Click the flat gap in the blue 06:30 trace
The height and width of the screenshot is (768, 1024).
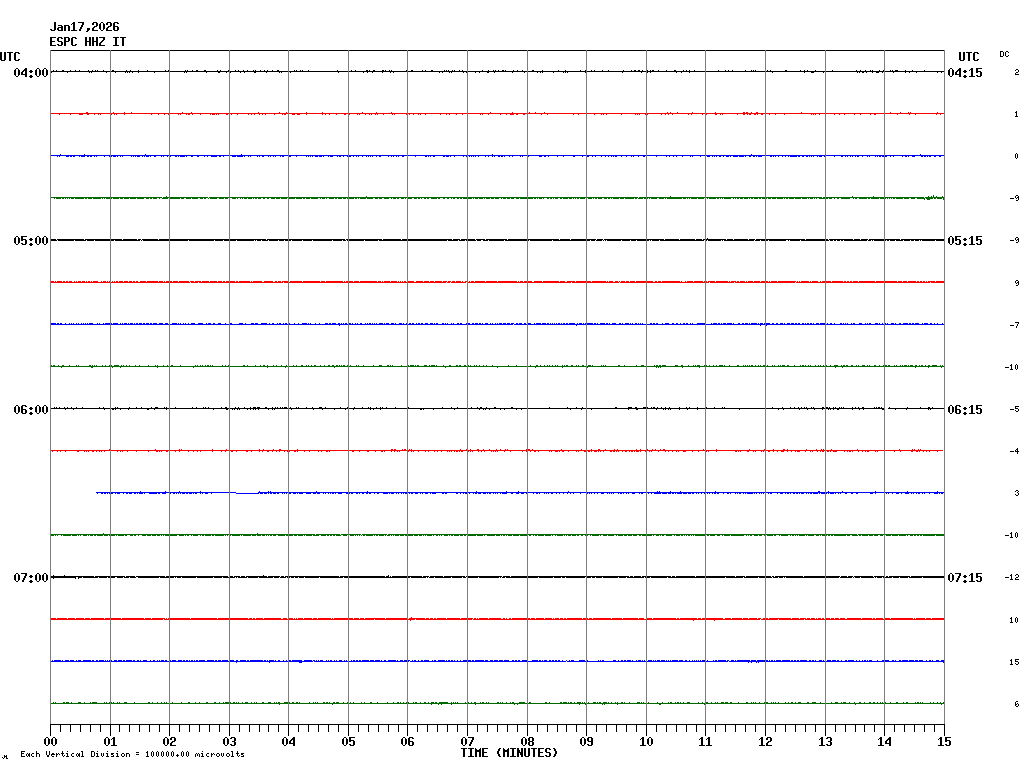click(x=246, y=493)
